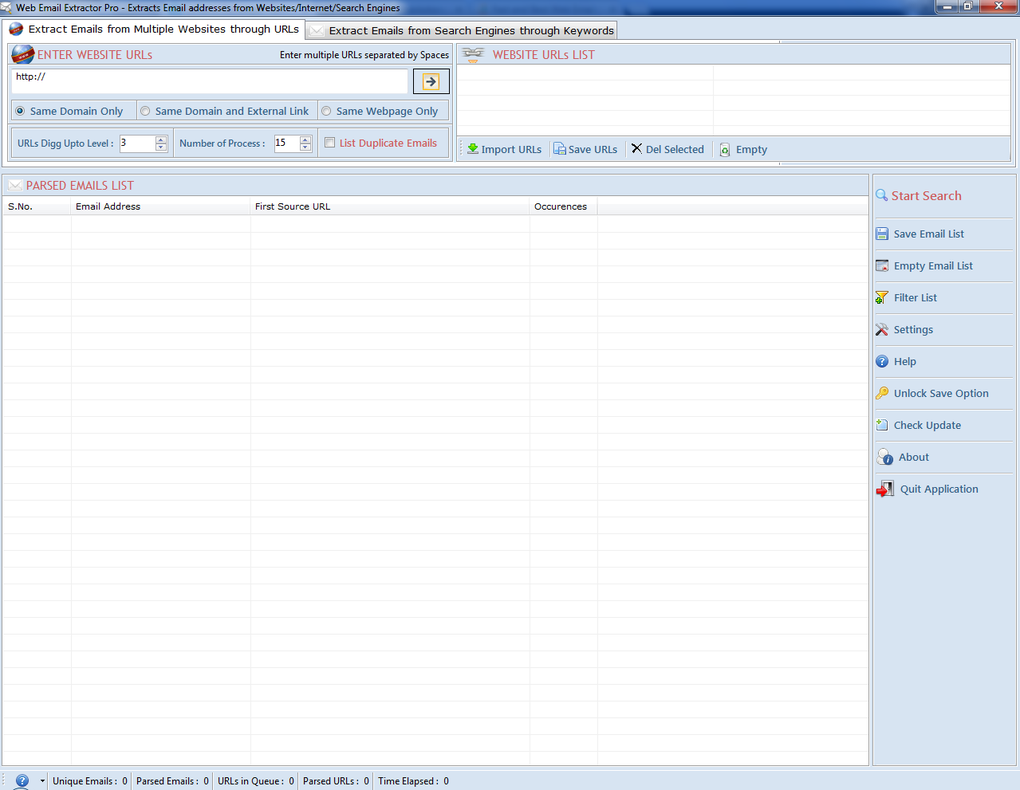Click Quit Application label
The image size is (1020, 790).
pyautogui.click(x=939, y=489)
